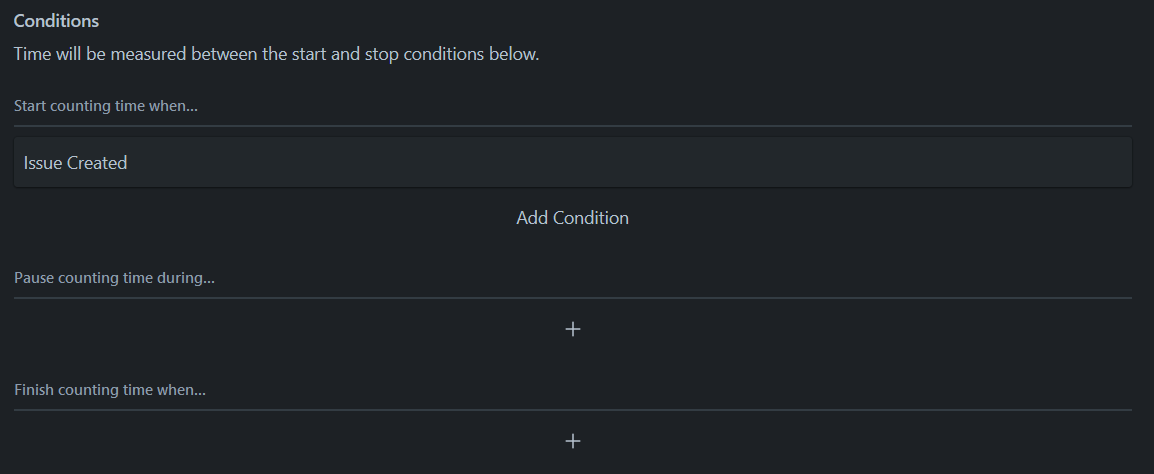This screenshot has width=1154, height=474.
Task: Select the Issue Created start condition
Action: tap(572, 163)
